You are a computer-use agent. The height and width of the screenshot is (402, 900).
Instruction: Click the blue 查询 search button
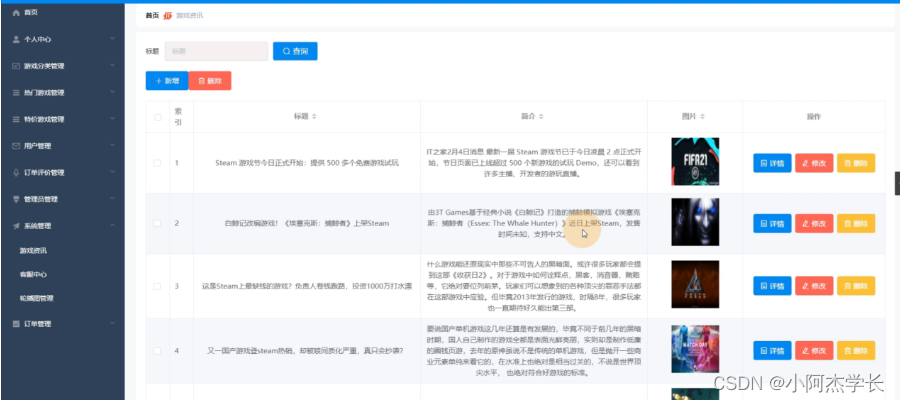[x=295, y=51]
